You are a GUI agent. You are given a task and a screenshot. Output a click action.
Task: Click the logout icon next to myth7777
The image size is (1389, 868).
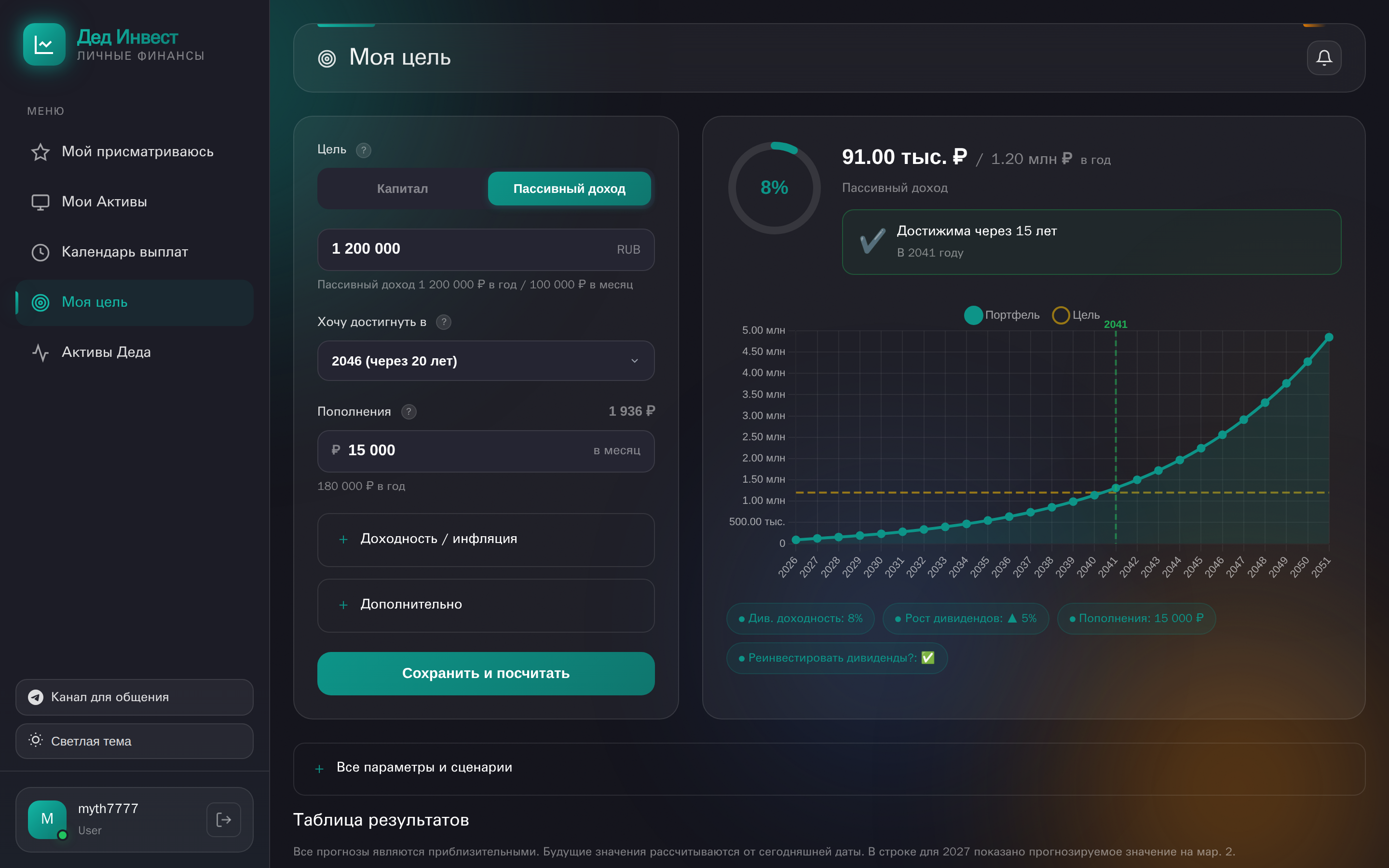(223, 819)
